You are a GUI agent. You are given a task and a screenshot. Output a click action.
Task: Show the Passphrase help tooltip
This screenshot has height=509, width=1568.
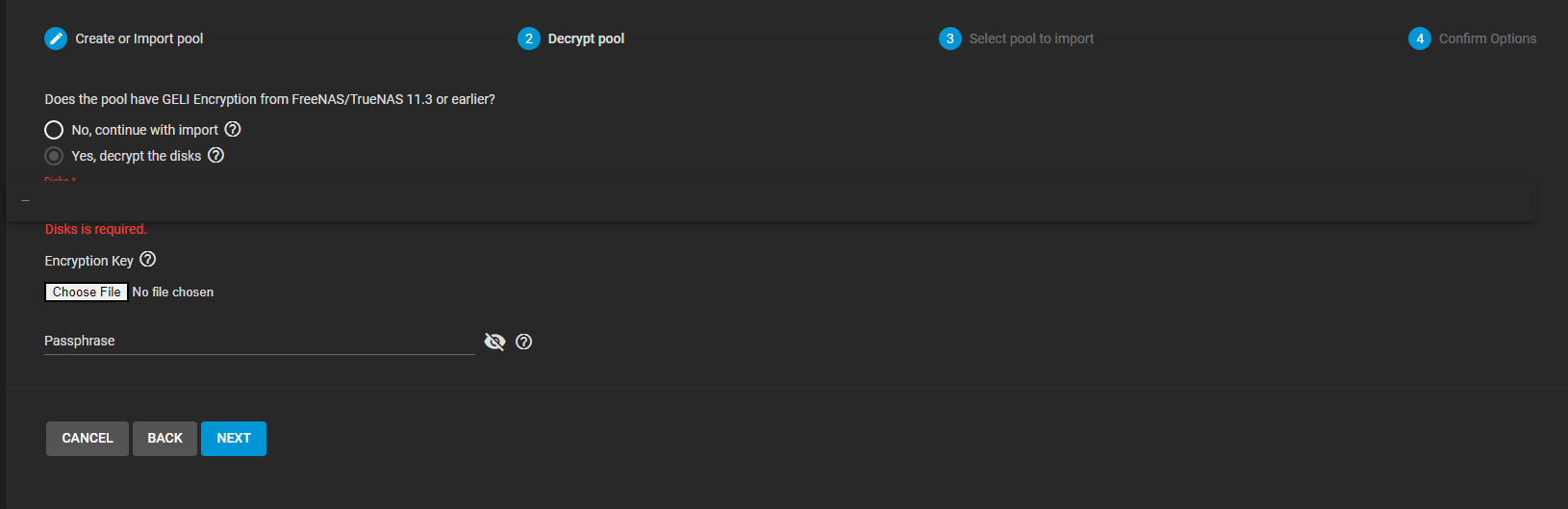click(x=523, y=342)
